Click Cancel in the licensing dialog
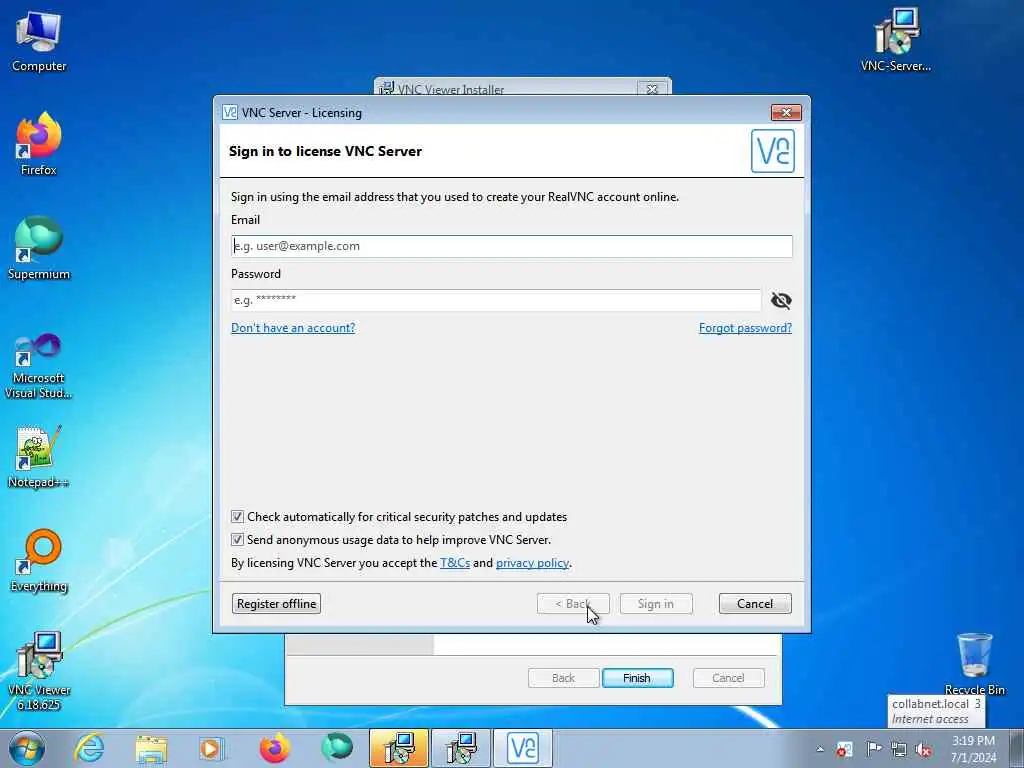Screen dimensions: 1024x768 (x=755, y=603)
